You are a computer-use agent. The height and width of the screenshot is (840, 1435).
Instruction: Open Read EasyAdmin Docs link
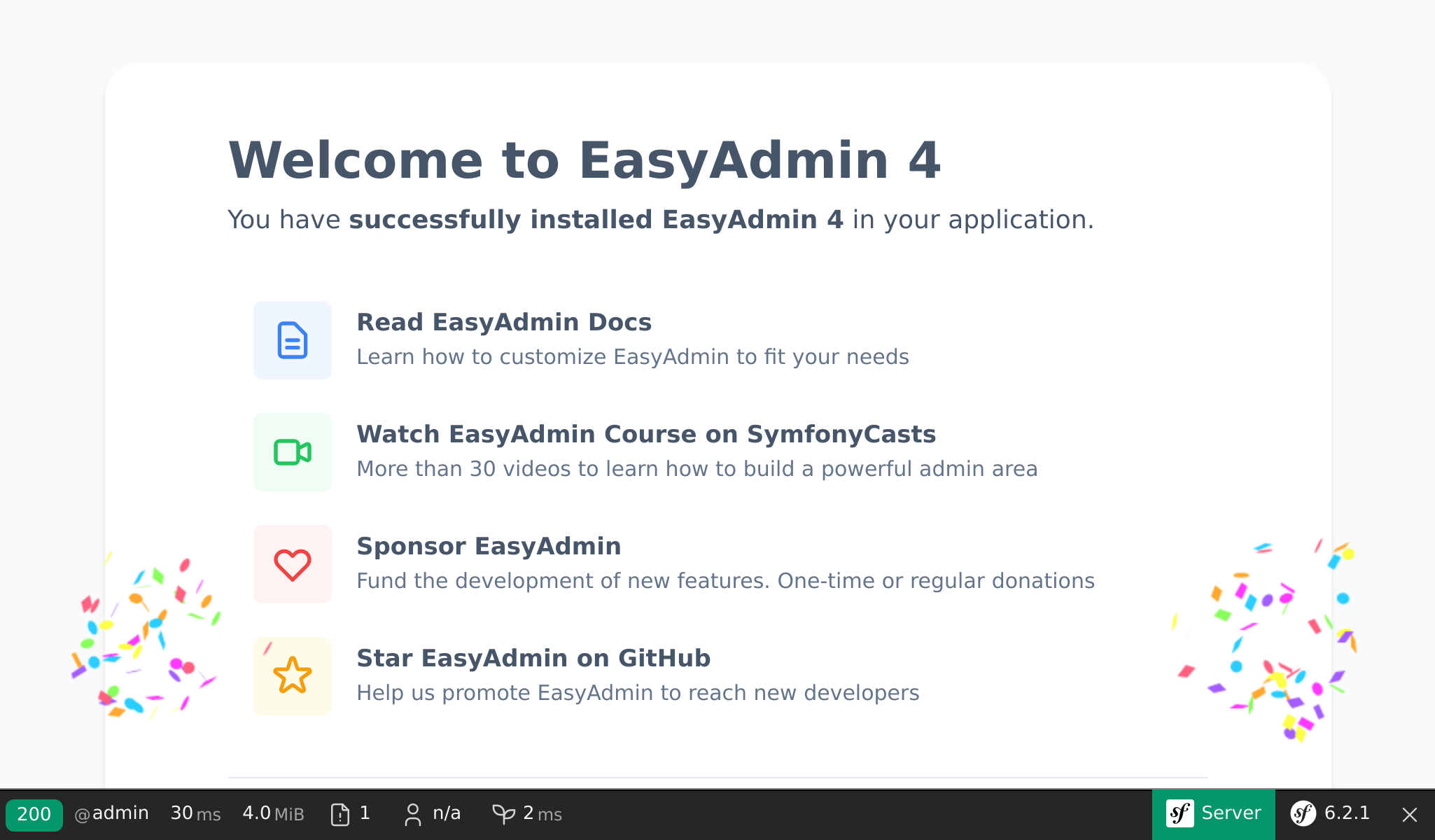[x=504, y=322]
